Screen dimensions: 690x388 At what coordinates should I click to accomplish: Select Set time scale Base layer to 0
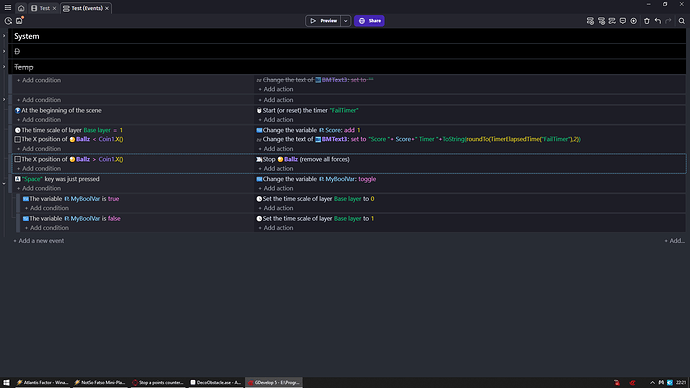point(316,199)
